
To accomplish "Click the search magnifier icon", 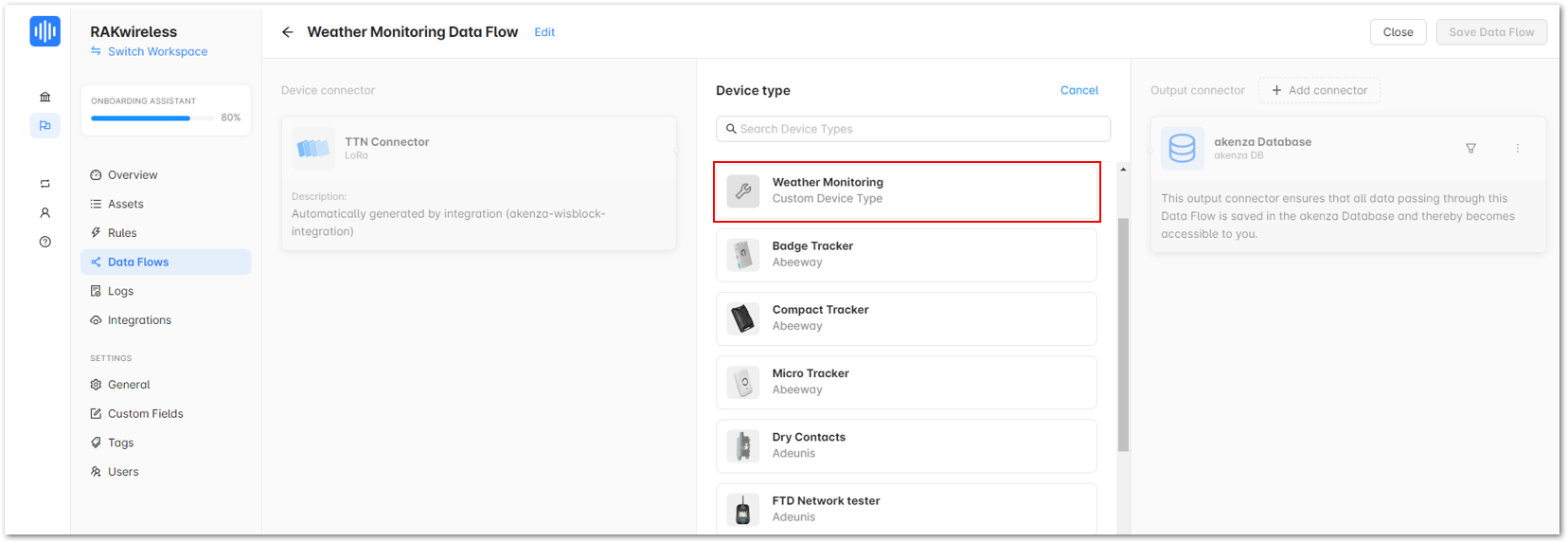I will click(x=731, y=129).
